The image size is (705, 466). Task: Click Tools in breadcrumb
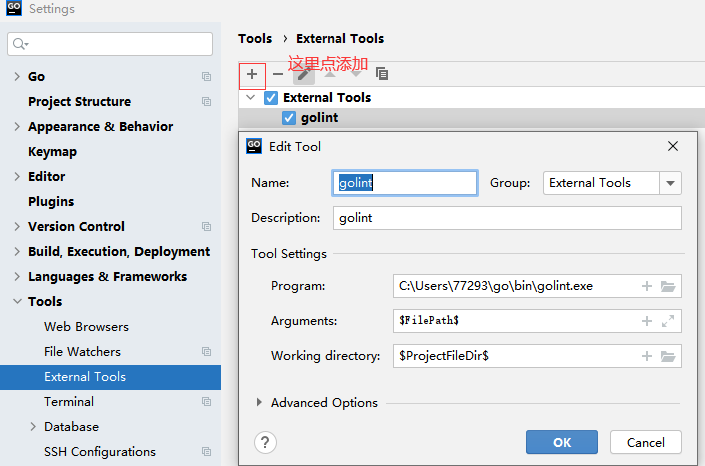click(x=255, y=39)
